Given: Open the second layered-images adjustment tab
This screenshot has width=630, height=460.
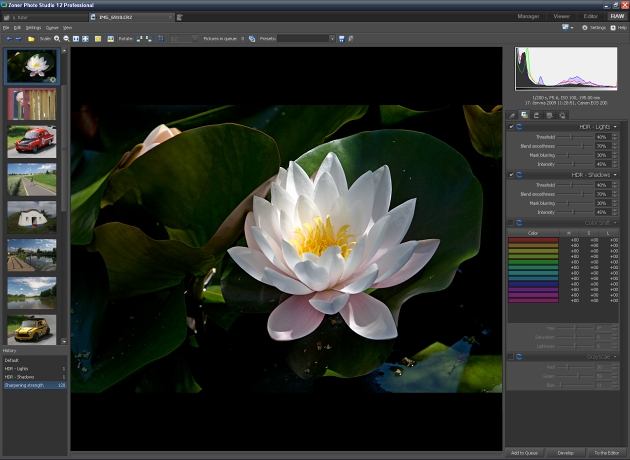Looking at the screenshot, I should [524, 115].
